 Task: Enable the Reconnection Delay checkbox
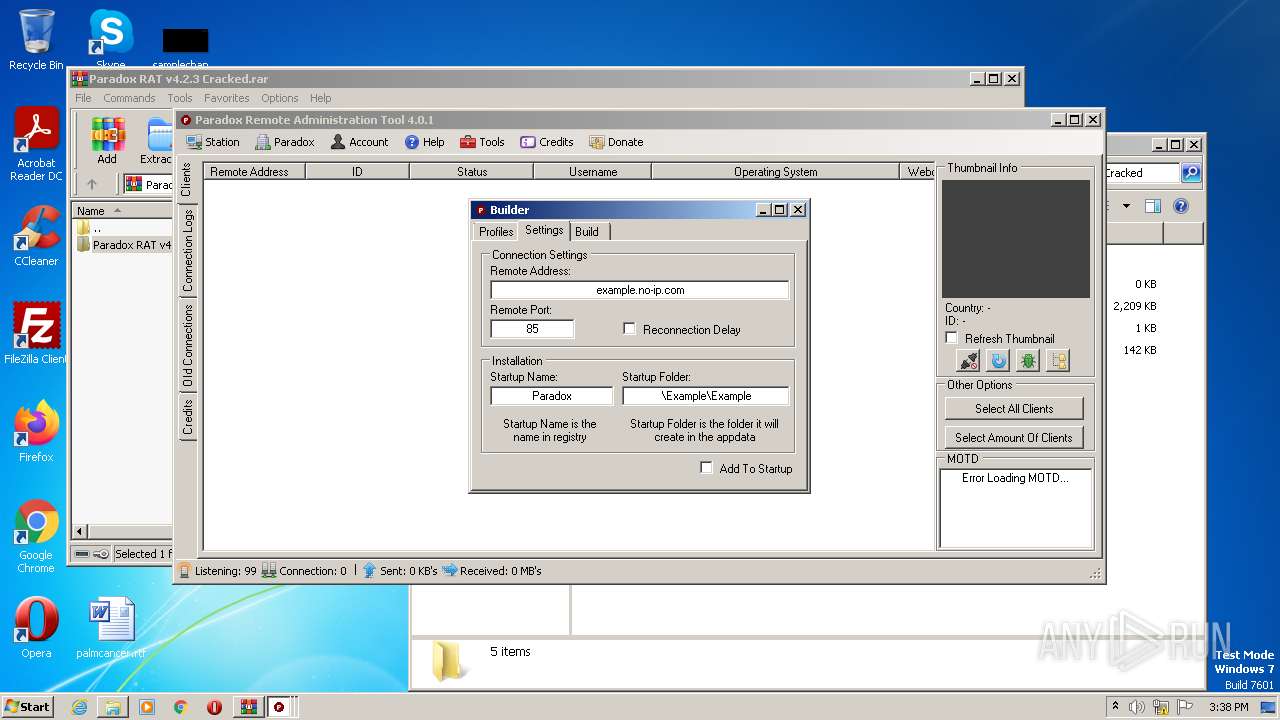629,329
